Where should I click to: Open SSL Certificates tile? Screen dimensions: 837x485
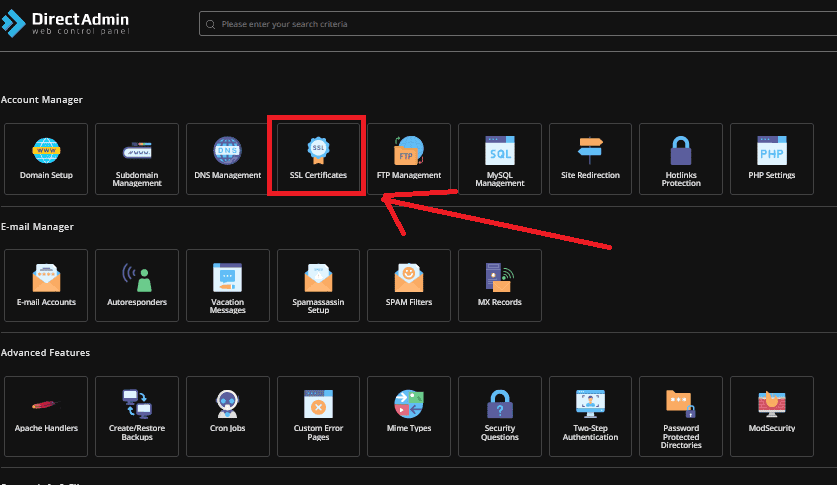pyautogui.click(x=318, y=159)
